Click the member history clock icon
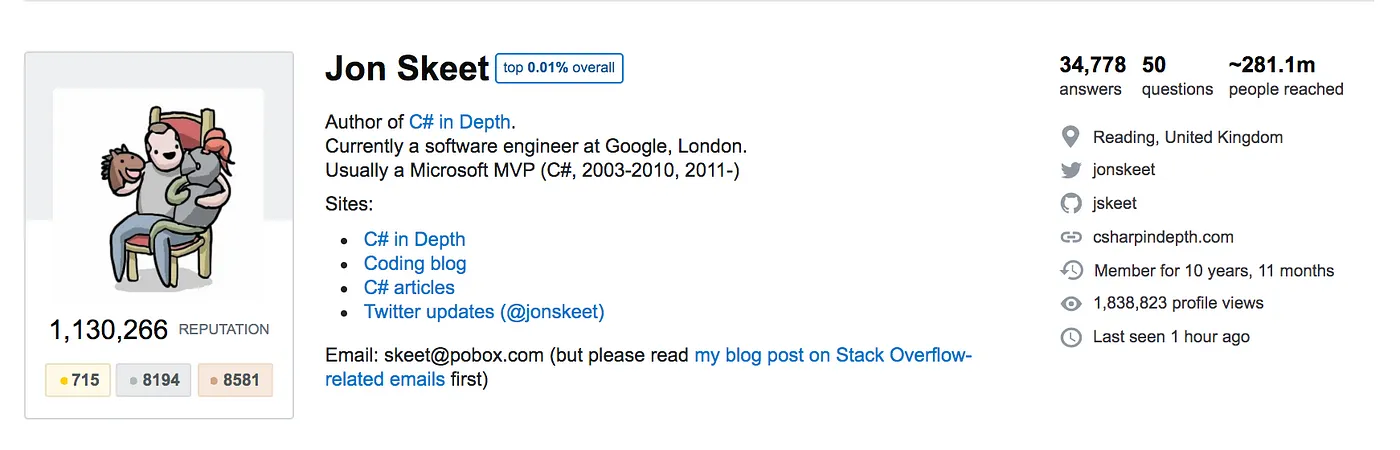Image resolution: width=1400 pixels, height=450 pixels. click(x=1071, y=270)
